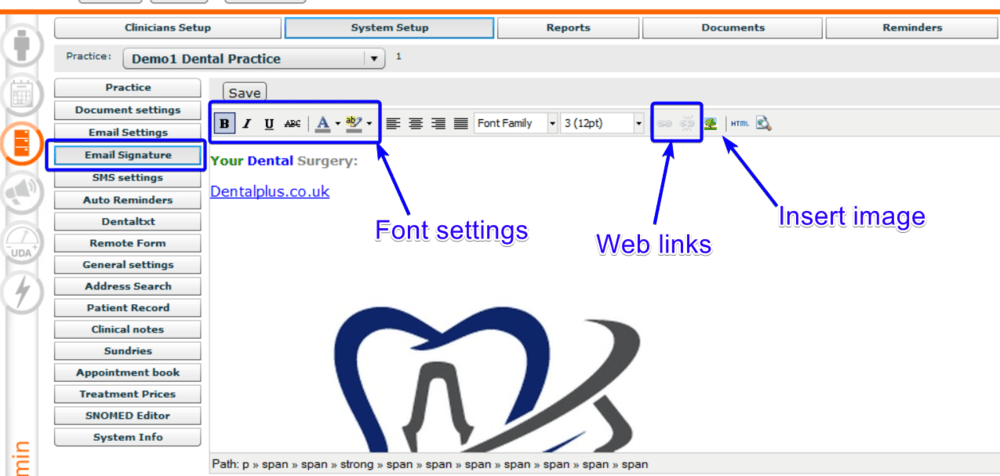1000x476 pixels.
Task: Open the Font Family dropdown
Action: pyautogui.click(x=516, y=123)
